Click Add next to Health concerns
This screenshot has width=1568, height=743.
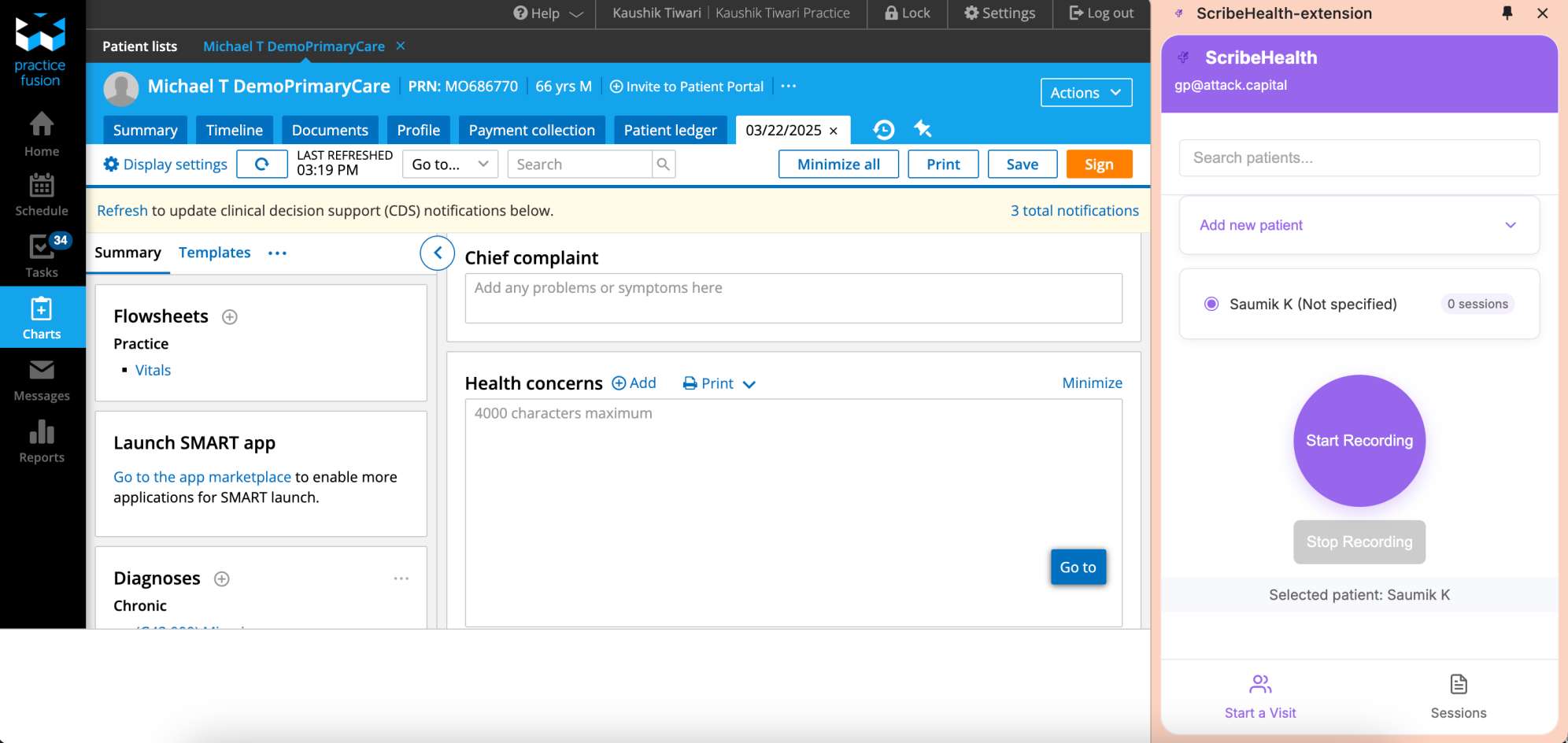634,383
